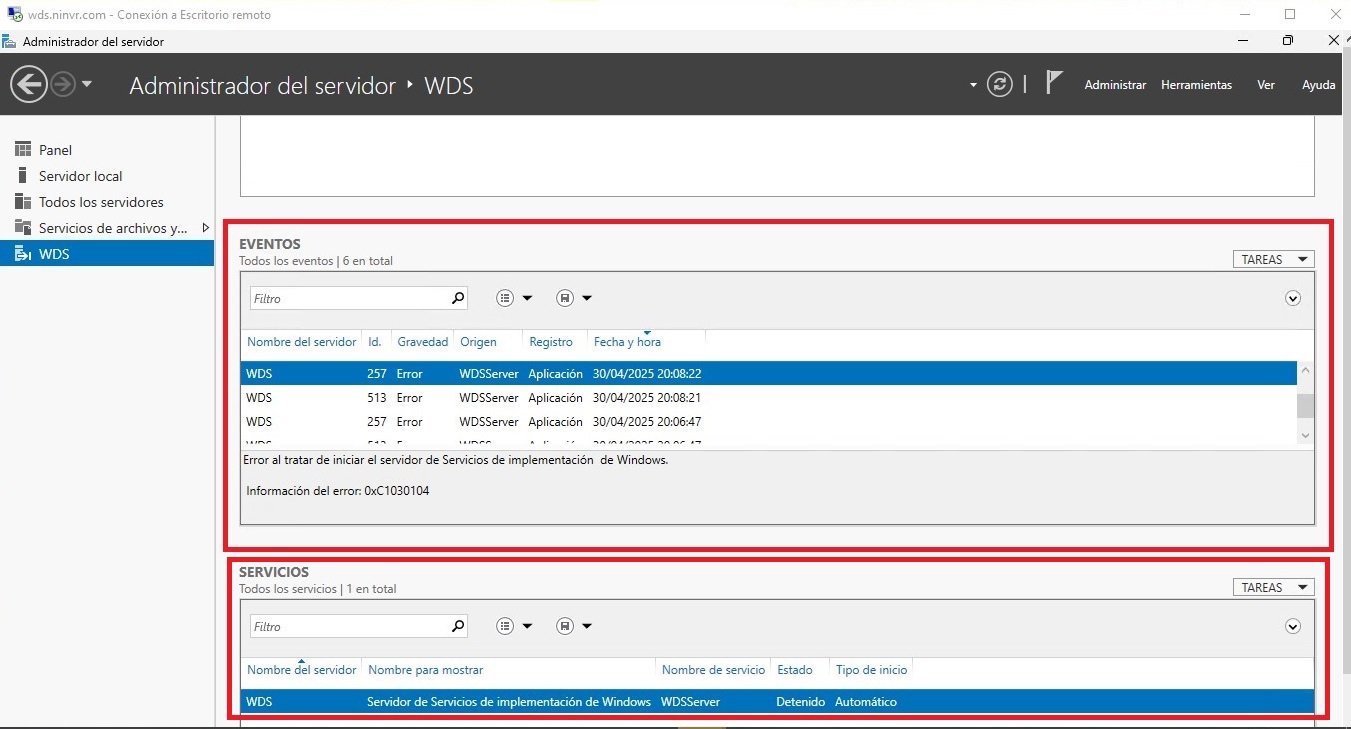Click the Todos los servidores icon
The image size is (1351, 729).
click(23, 202)
